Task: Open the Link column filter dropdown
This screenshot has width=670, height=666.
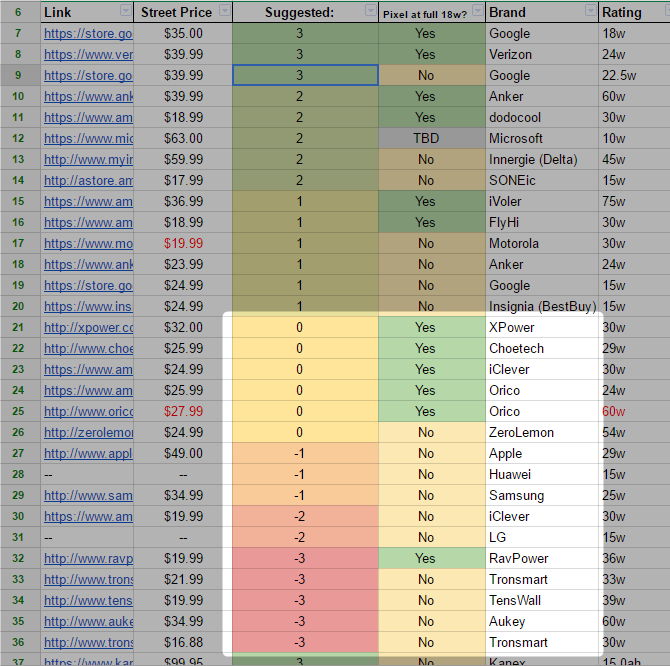Action: tap(125, 12)
